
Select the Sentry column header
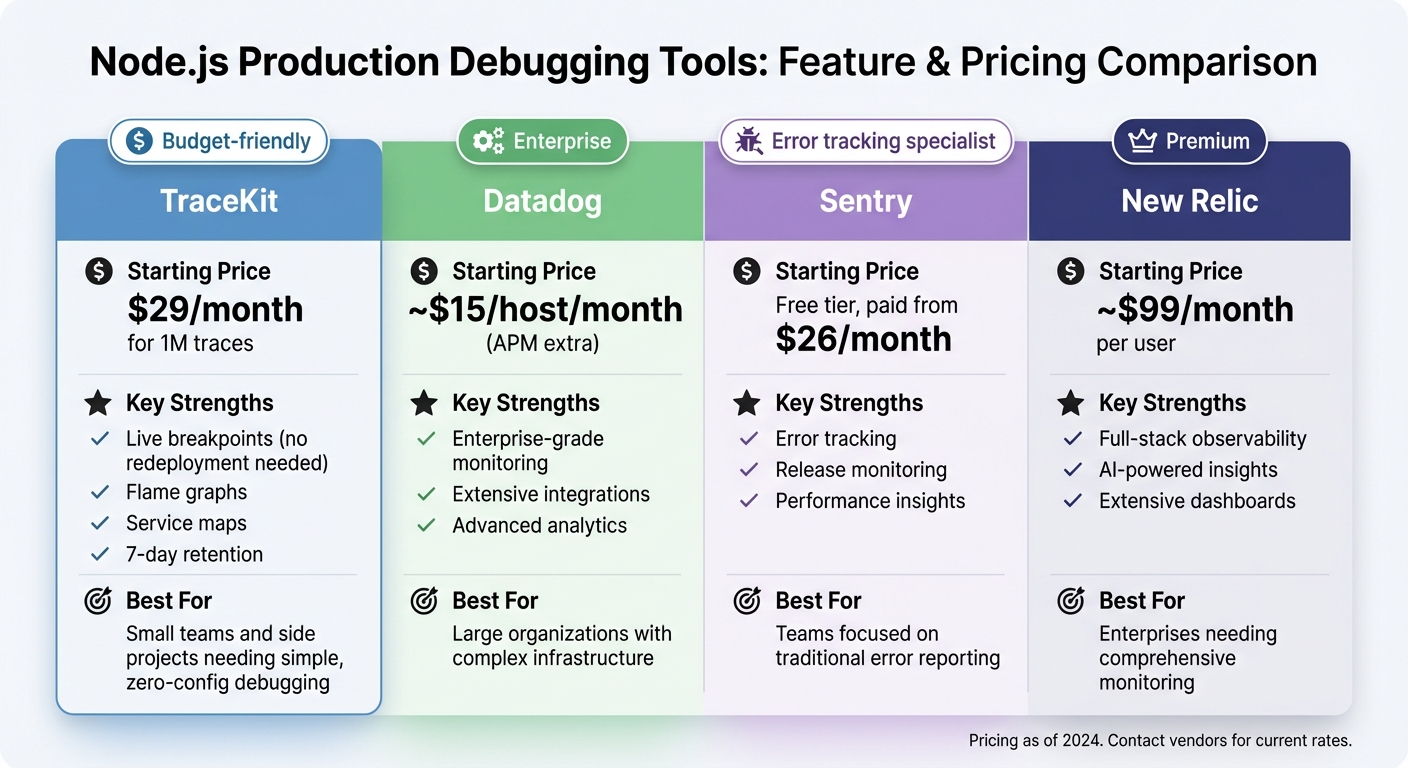[x=866, y=201]
